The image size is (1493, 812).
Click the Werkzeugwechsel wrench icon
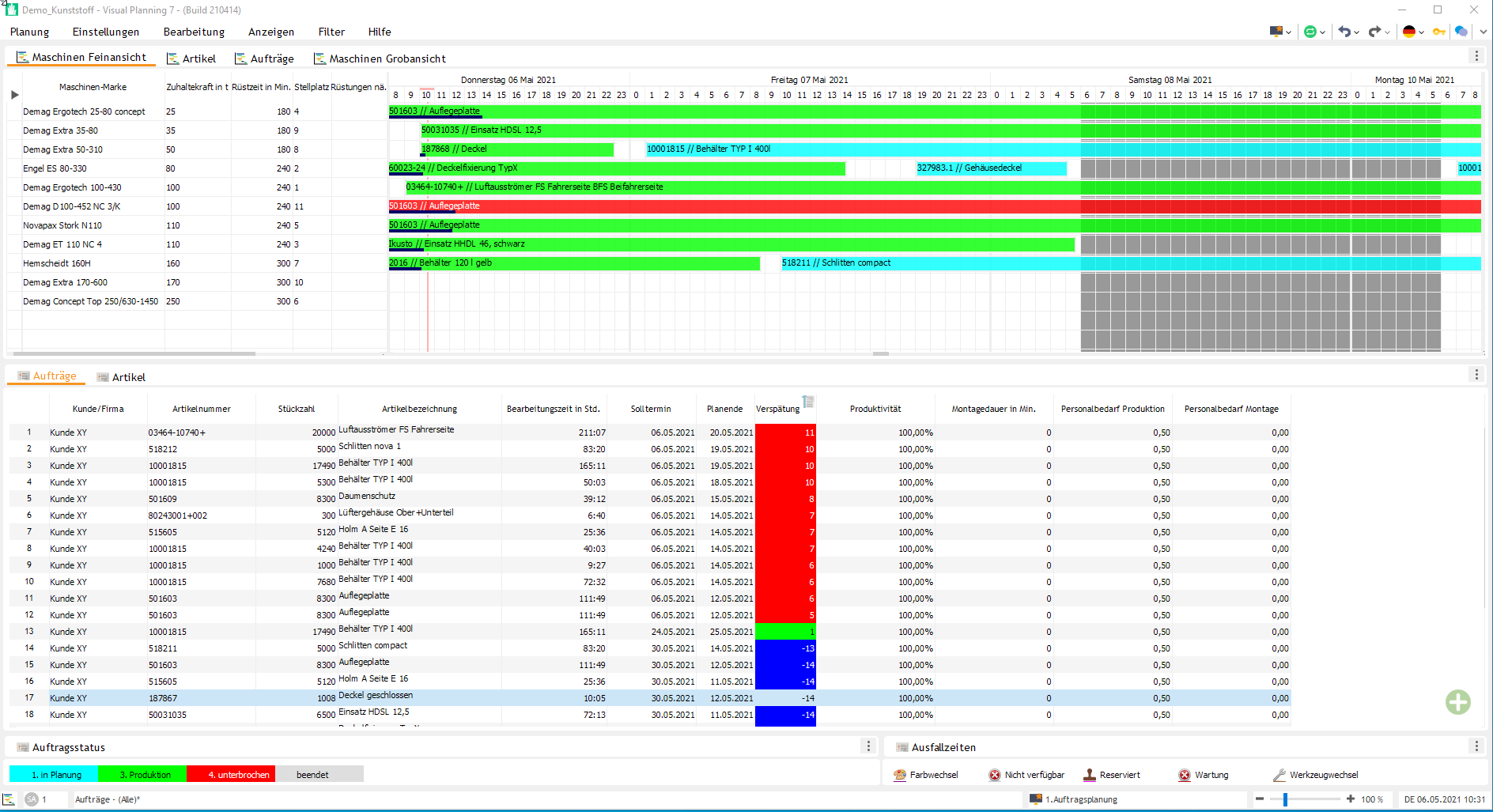click(1279, 775)
